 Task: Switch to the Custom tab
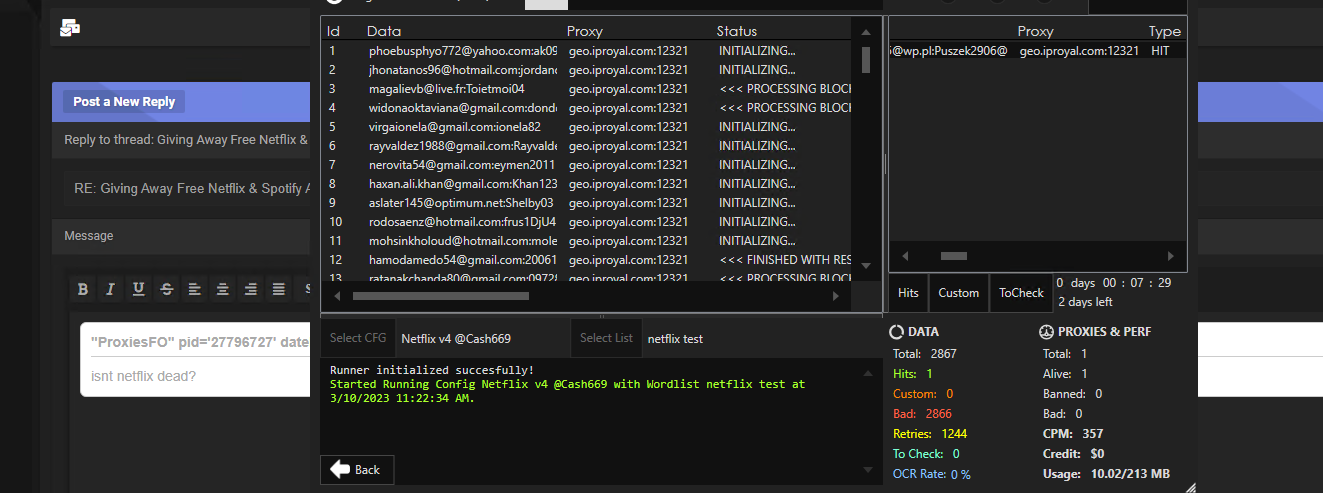click(959, 293)
